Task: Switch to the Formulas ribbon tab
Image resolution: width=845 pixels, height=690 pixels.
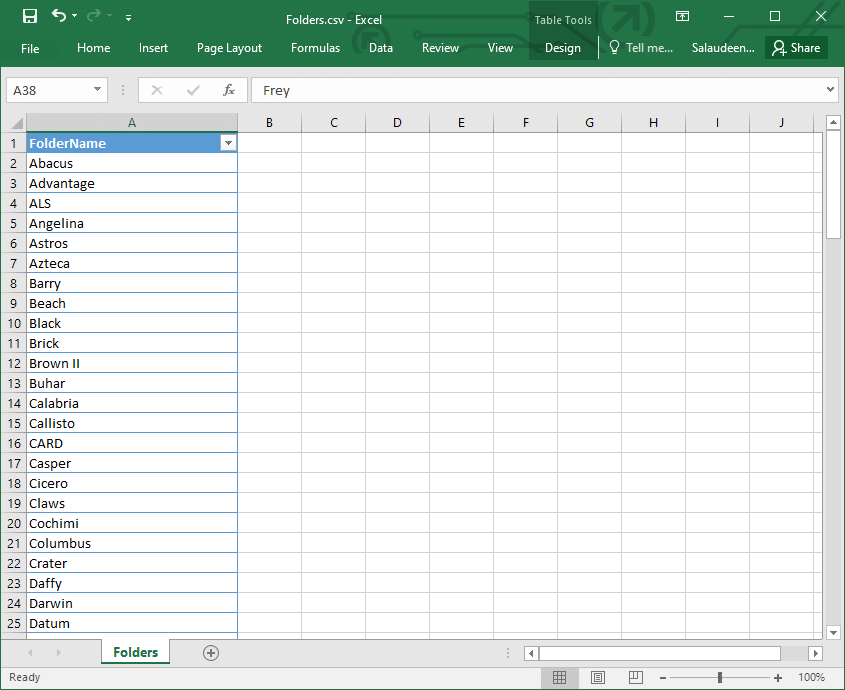Action: (x=315, y=47)
